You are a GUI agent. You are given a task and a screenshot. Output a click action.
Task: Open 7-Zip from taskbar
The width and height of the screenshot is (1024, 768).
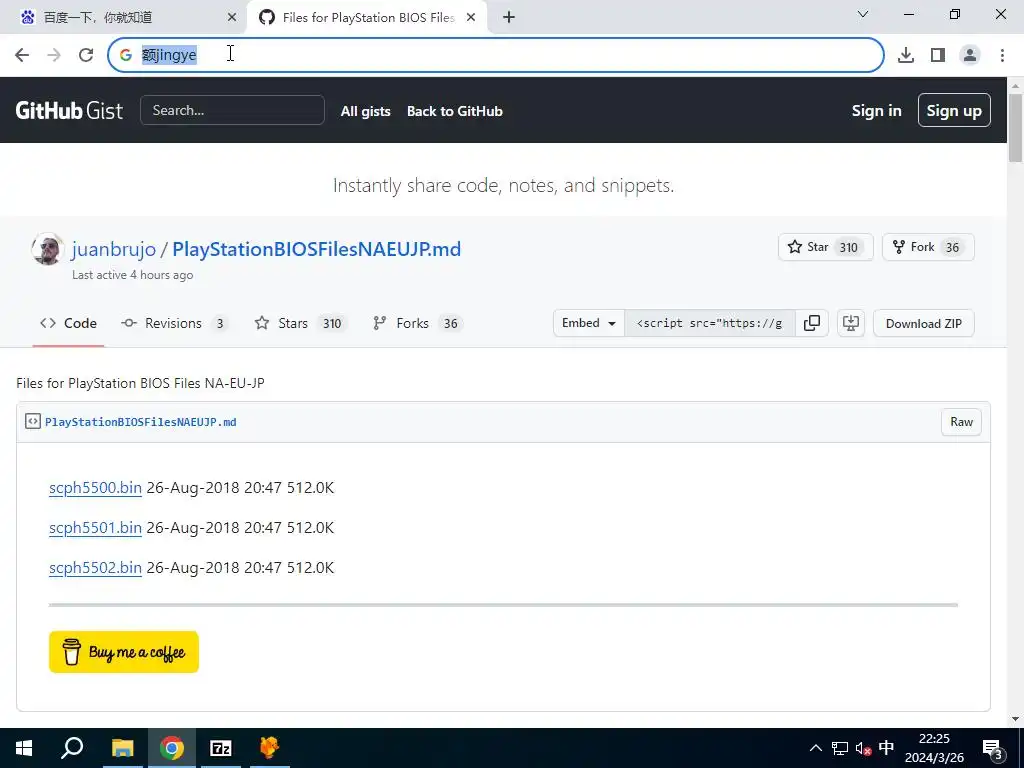(x=221, y=748)
